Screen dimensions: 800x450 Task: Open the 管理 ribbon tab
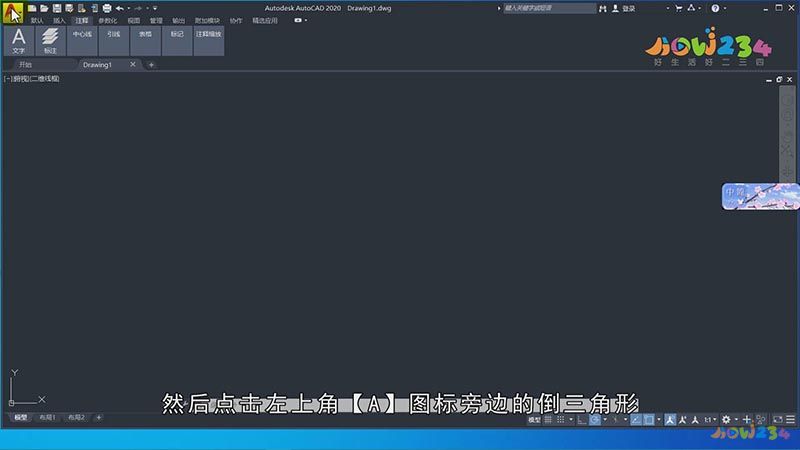156,20
